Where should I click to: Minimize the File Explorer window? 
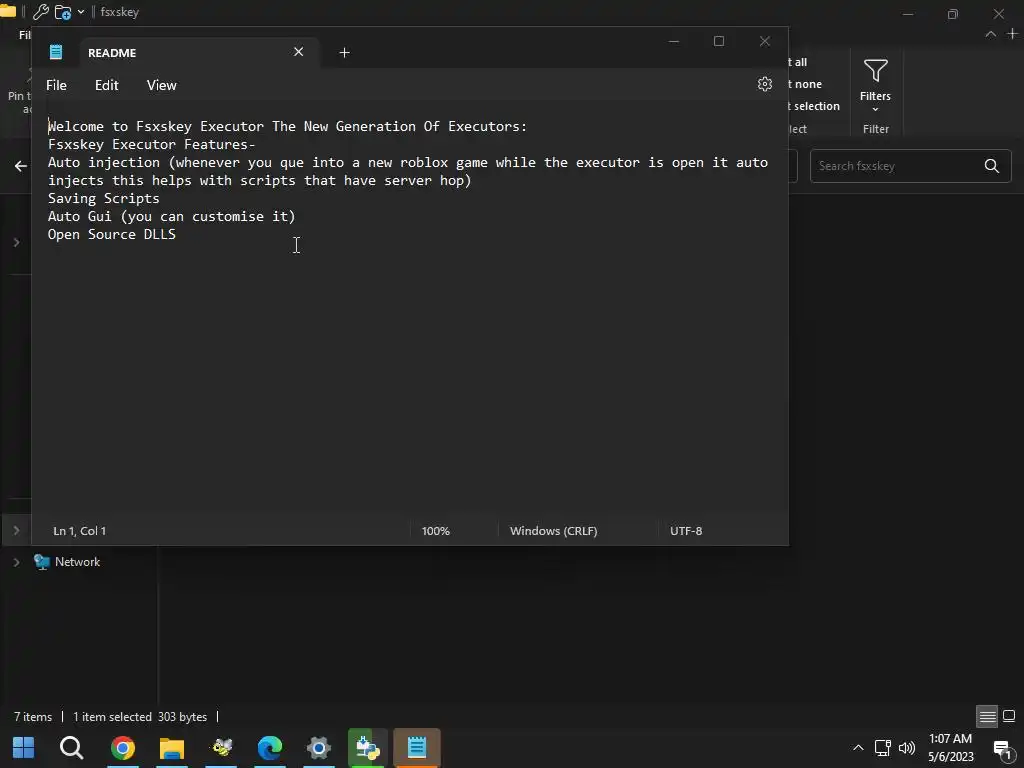[908, 14]
